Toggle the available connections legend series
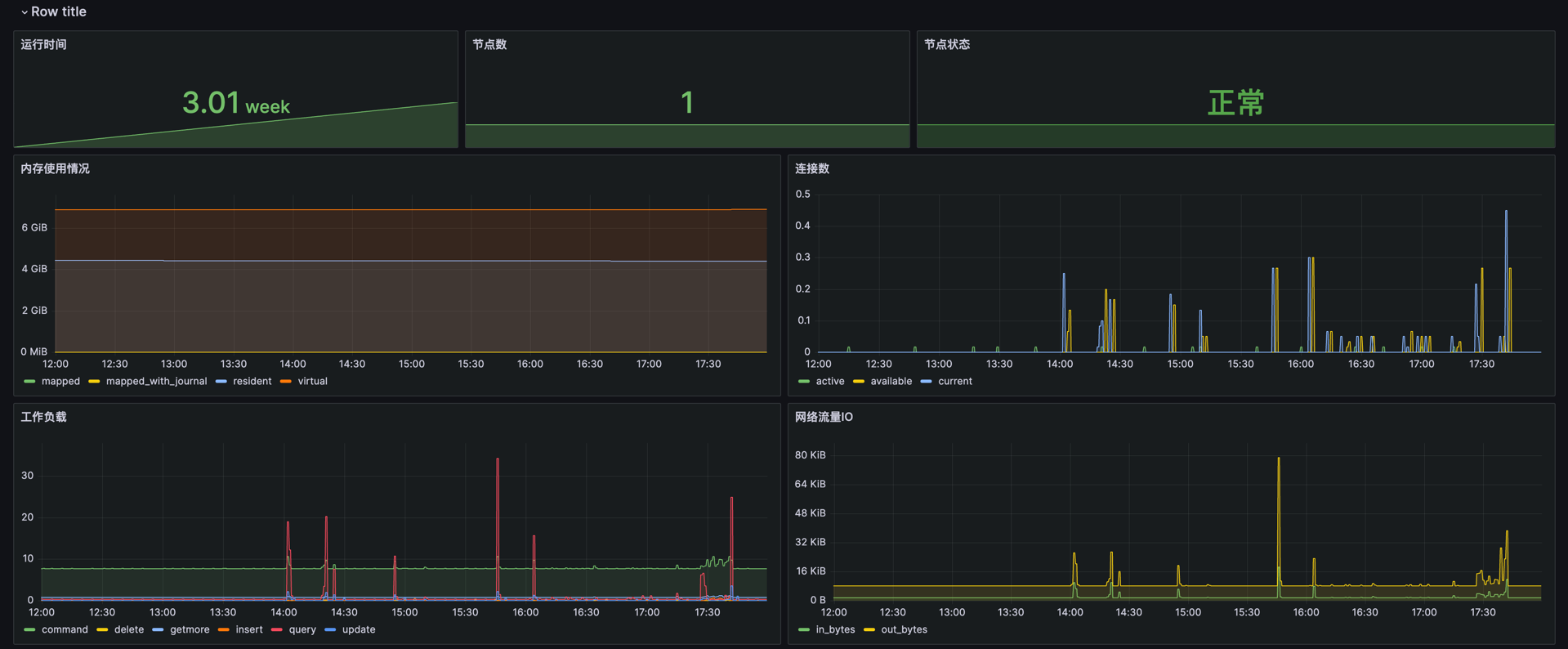The image size is (1568, 649). (891, 381)
